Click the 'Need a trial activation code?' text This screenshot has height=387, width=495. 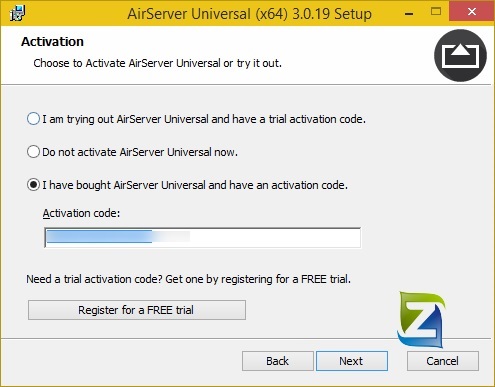tap(94, 279)
